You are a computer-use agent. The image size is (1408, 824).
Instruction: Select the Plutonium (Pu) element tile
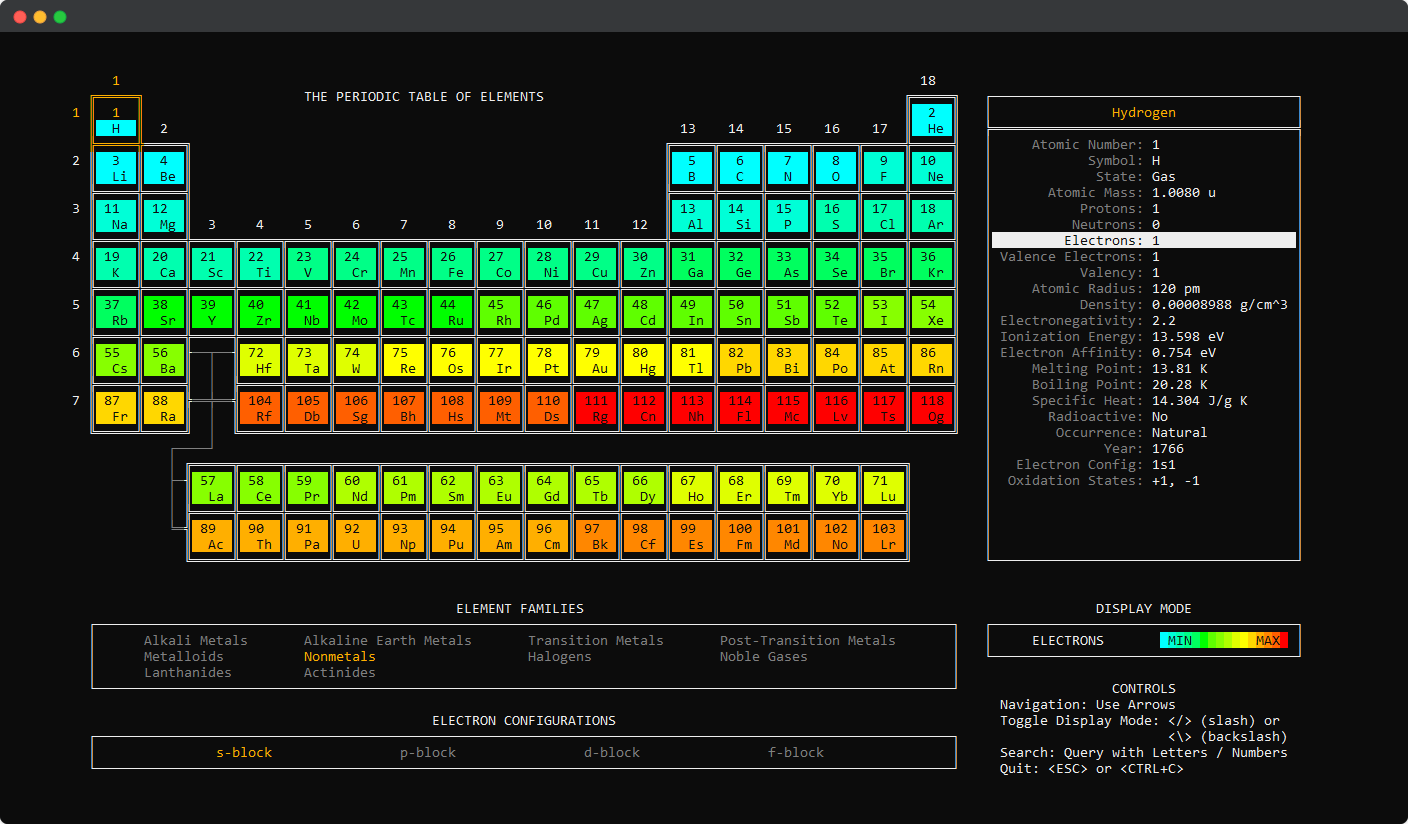coord(452,536)
